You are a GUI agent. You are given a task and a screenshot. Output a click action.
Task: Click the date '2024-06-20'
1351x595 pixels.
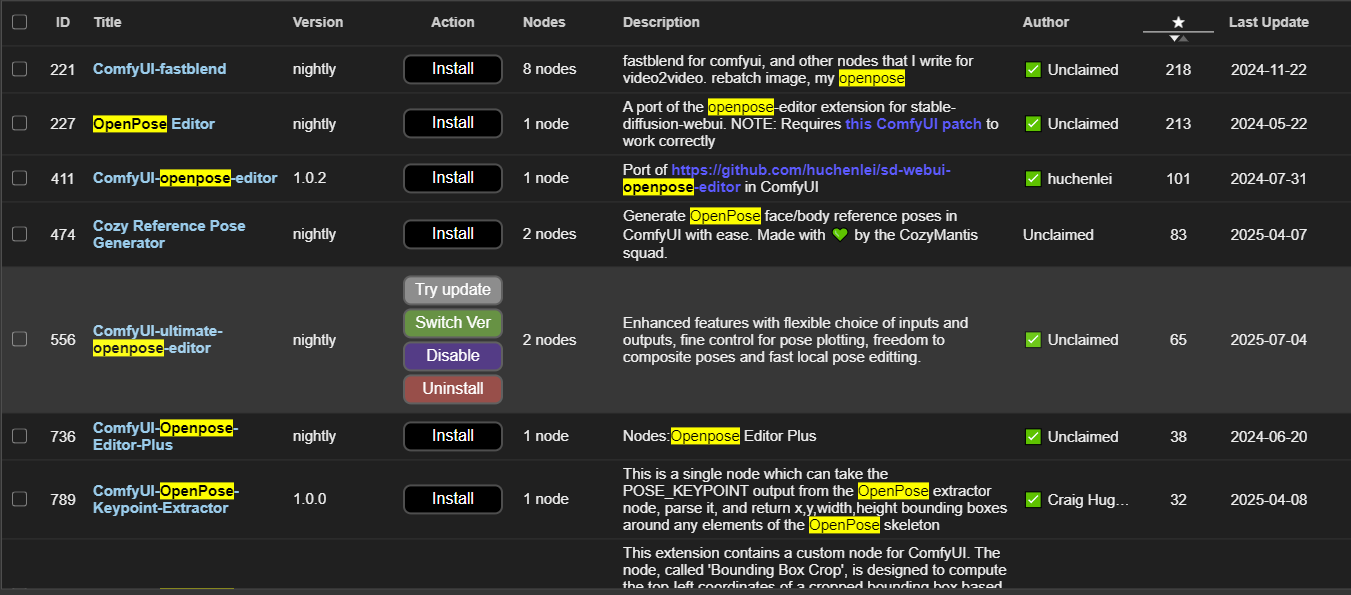[1269, 437]
